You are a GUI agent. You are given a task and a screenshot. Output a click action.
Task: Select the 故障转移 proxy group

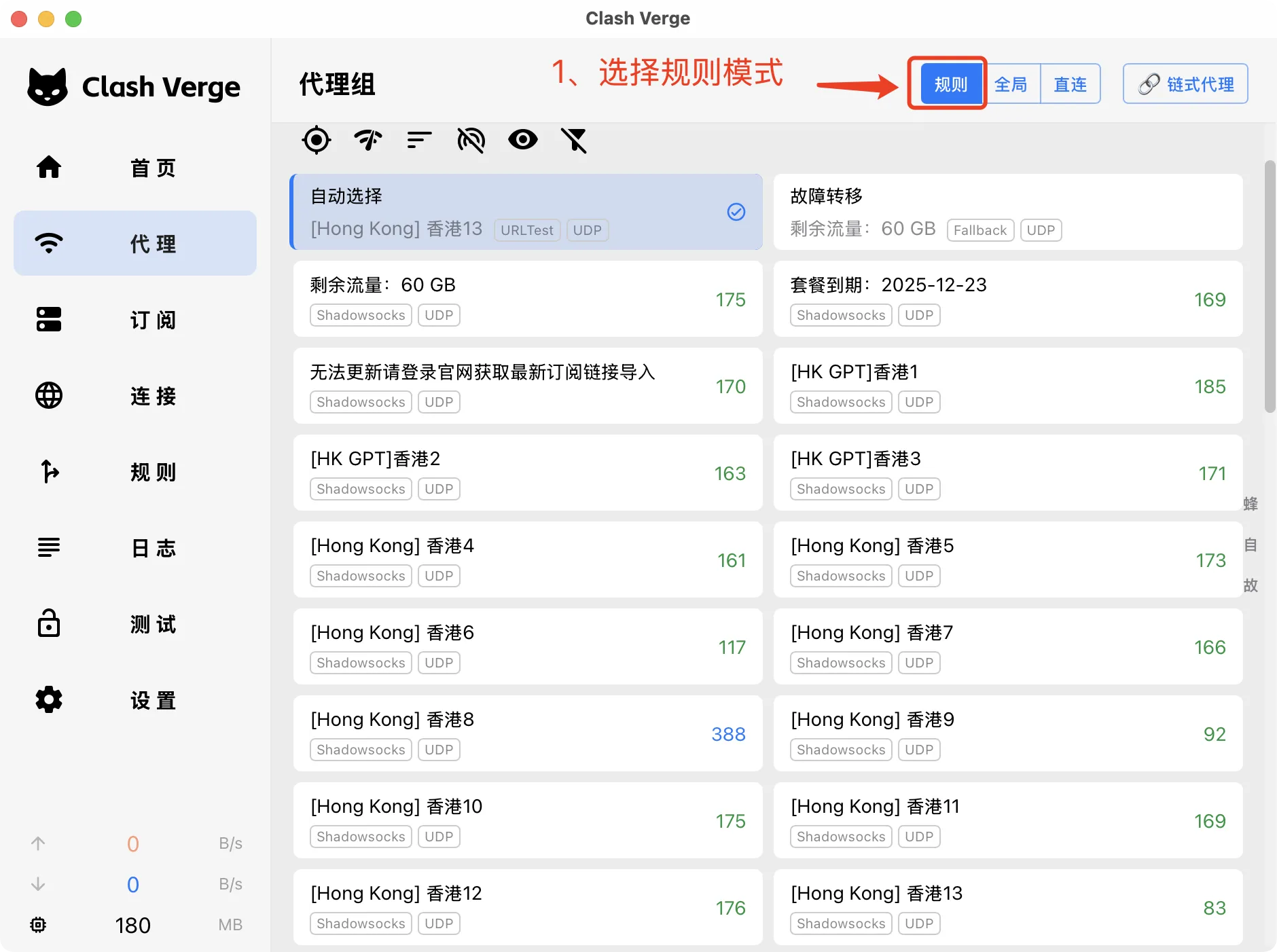coord(1007,212)
